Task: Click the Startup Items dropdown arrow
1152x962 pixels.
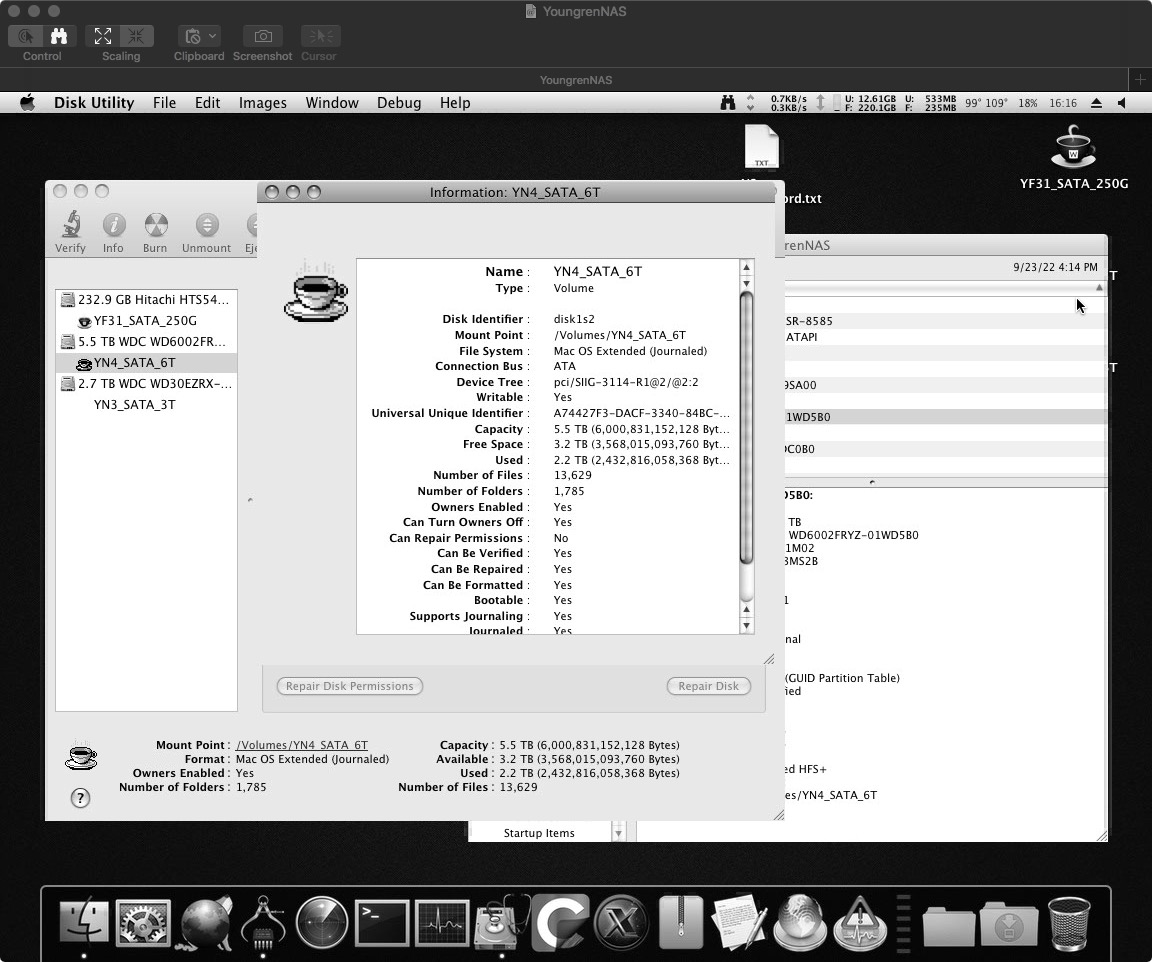Action: [x=618, y=833]
